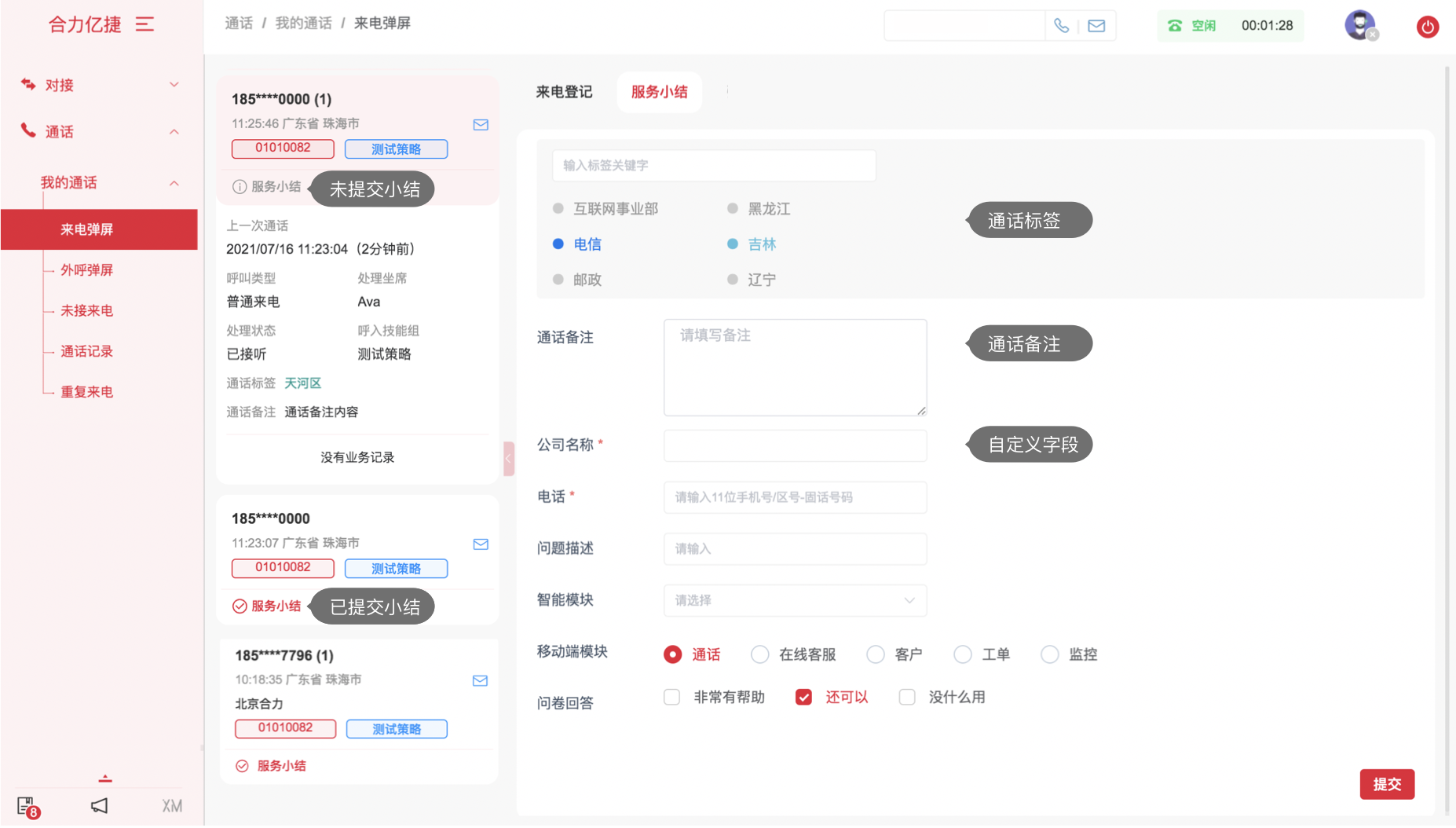The image size is (1456, 828).
Task: Select the 在线客服 radio button
Action: click(759, 654)
